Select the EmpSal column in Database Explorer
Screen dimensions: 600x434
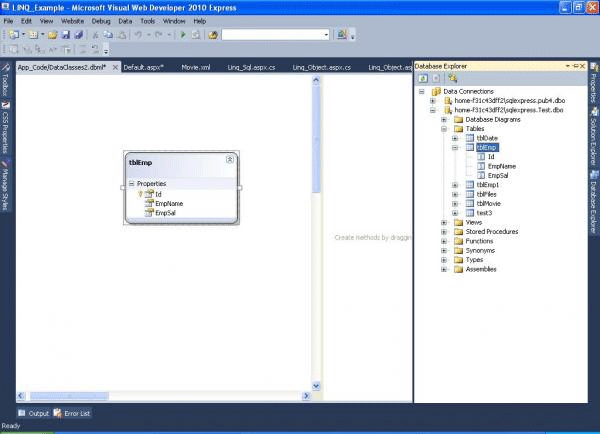click(x=498, y=176)
